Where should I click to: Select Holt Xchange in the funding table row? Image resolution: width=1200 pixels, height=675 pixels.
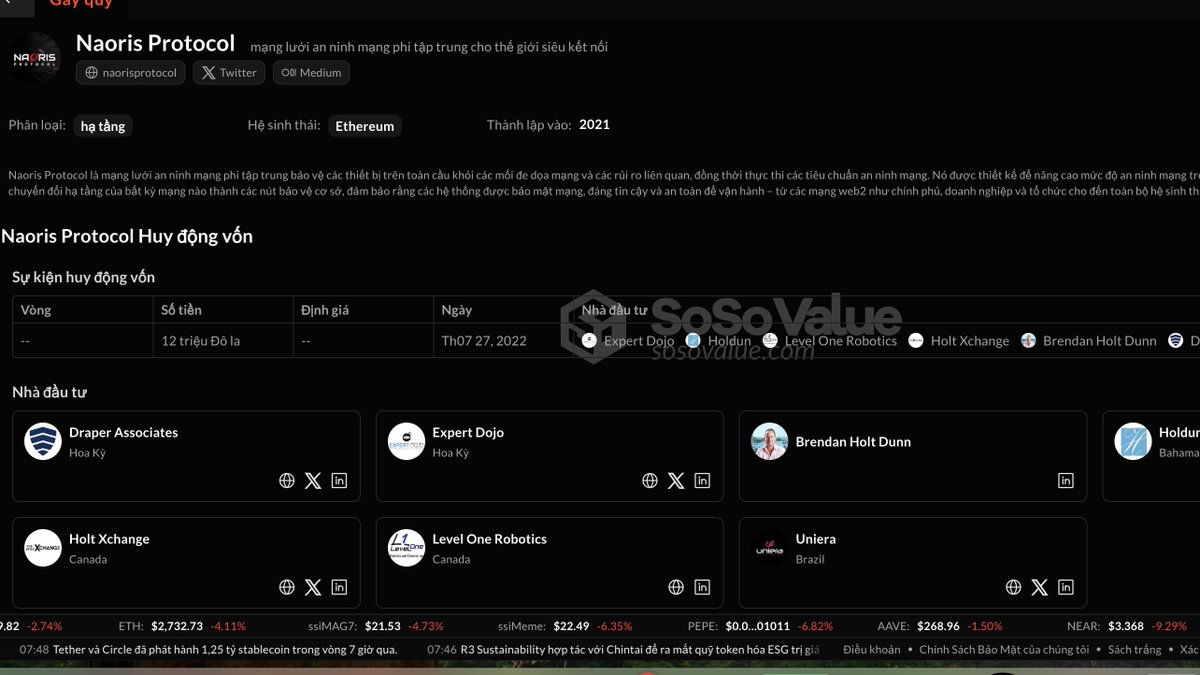[959, 341]
